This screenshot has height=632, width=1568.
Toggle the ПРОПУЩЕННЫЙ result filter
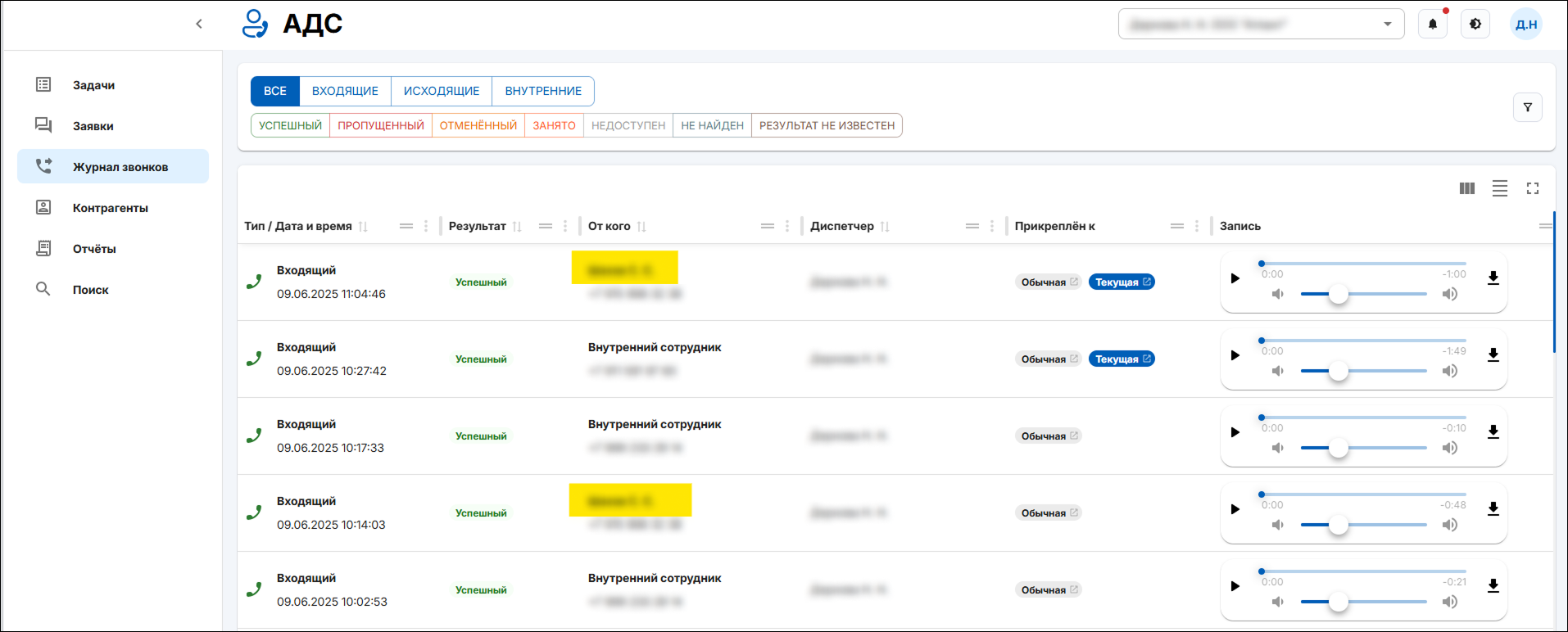pos(381,125)
